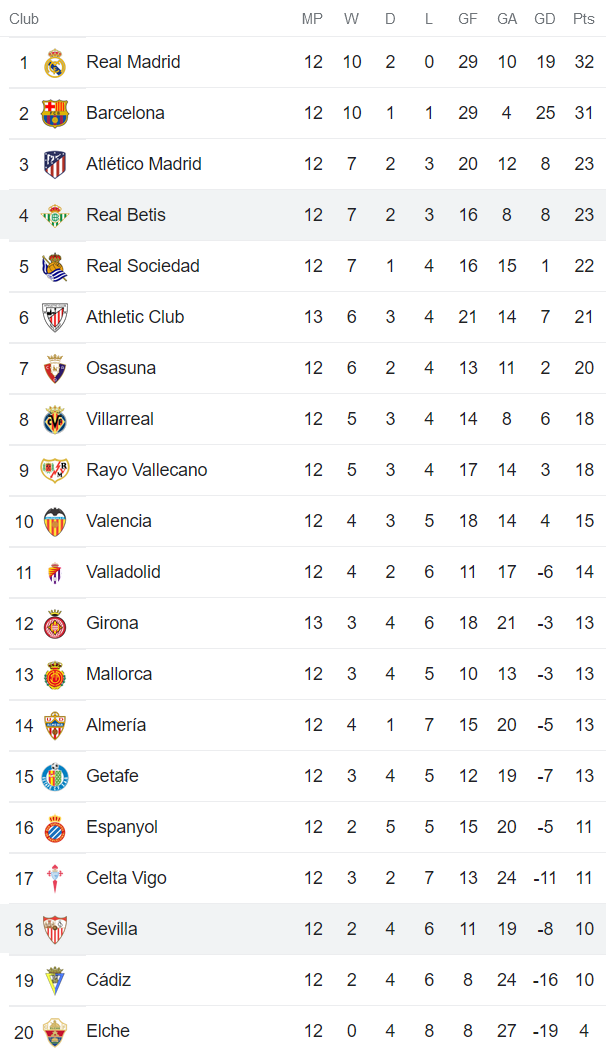The image size is (606, 1059).
Task: Select the Mallorca table row name
Action: (119, 674)
